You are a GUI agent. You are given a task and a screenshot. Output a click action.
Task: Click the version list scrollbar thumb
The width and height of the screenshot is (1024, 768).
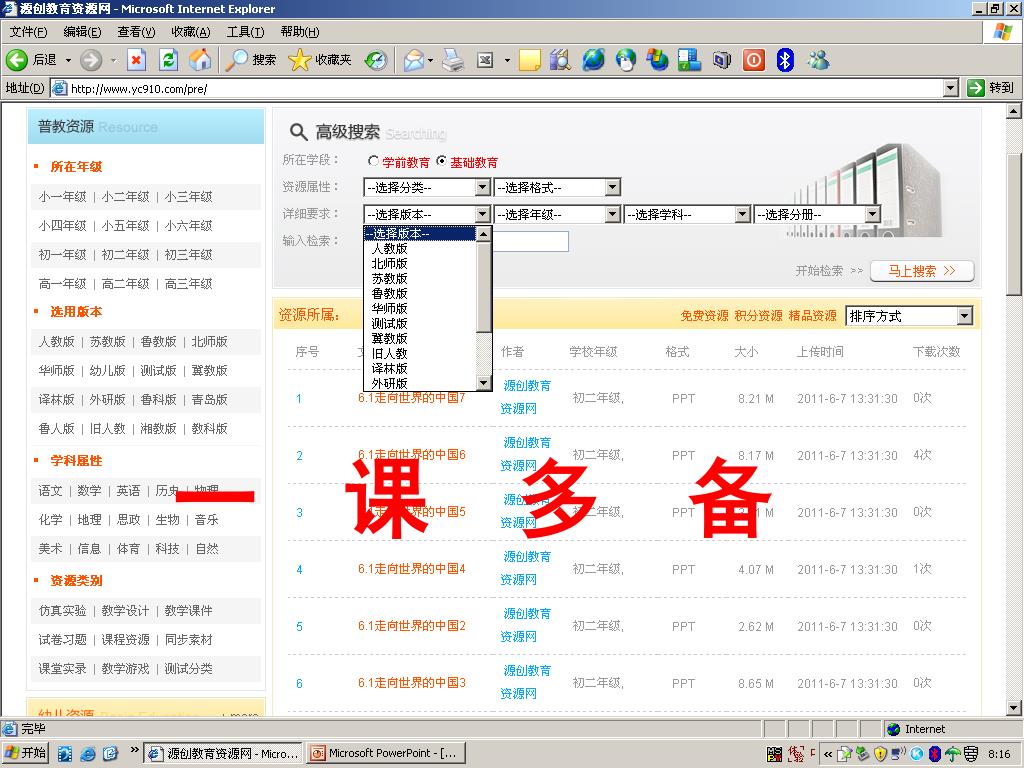click(484, 286)
